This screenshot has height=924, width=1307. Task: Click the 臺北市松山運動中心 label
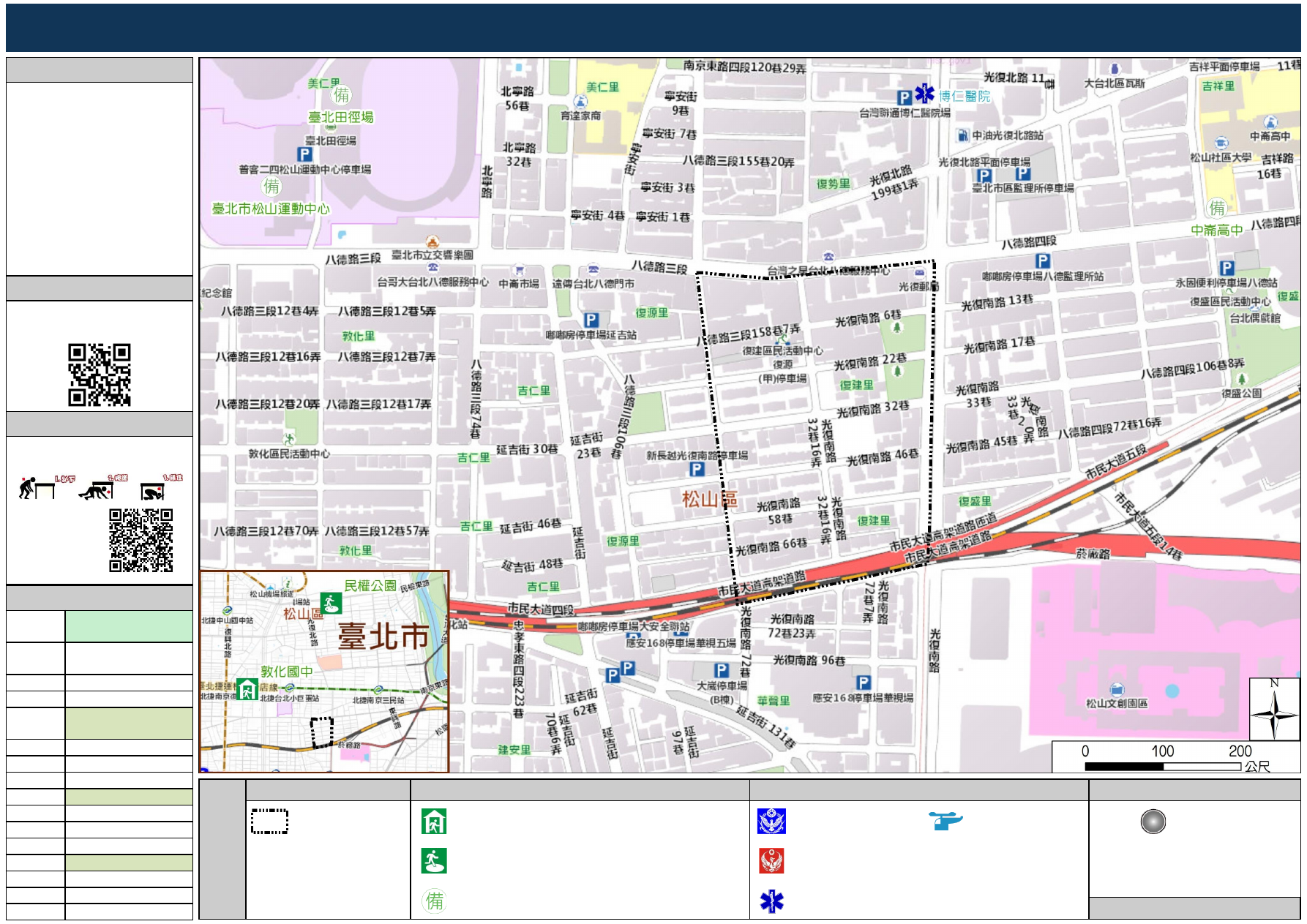(x=271, y=209)
